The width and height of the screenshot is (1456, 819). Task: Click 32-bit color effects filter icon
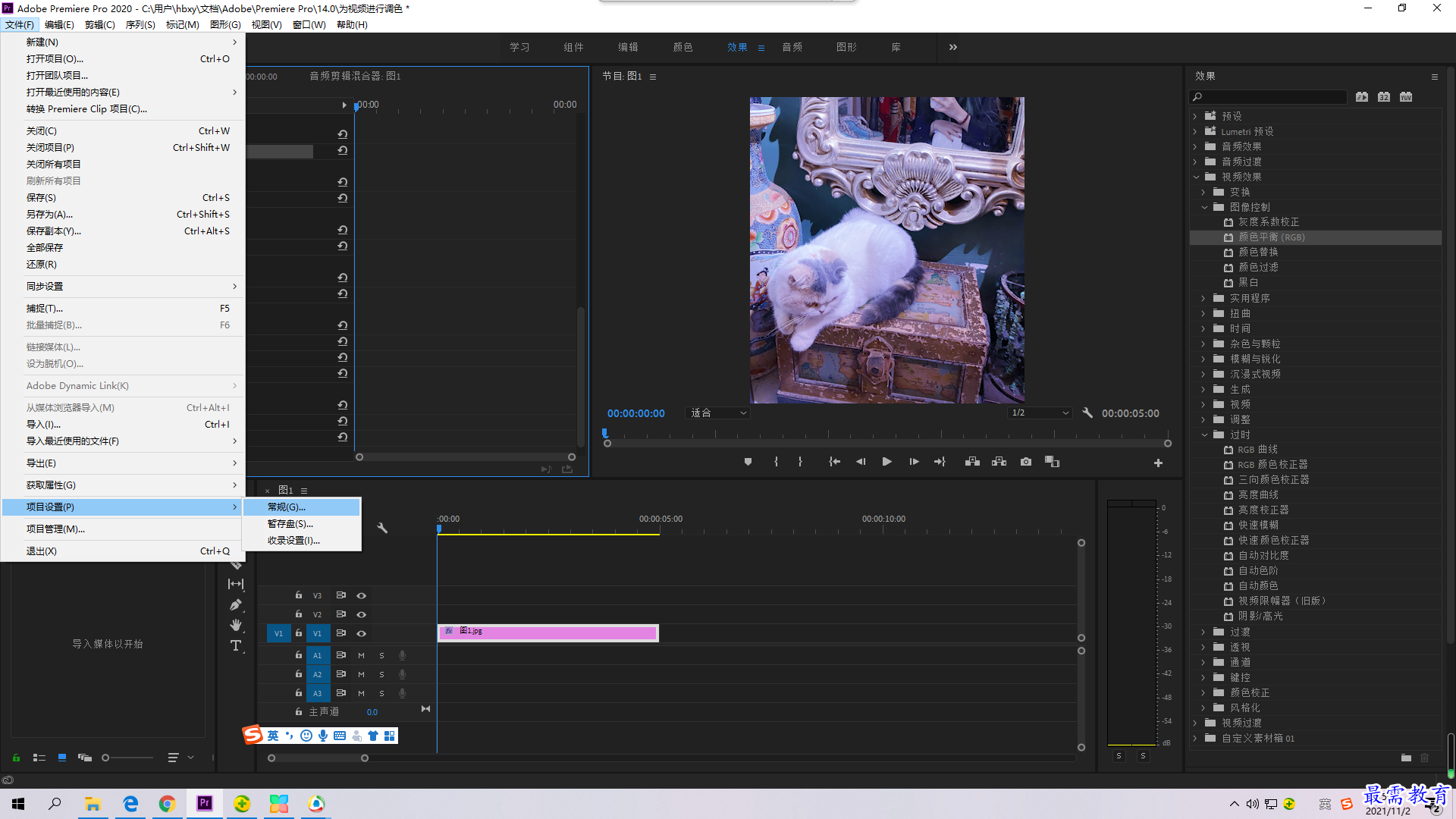(1384, 97)
